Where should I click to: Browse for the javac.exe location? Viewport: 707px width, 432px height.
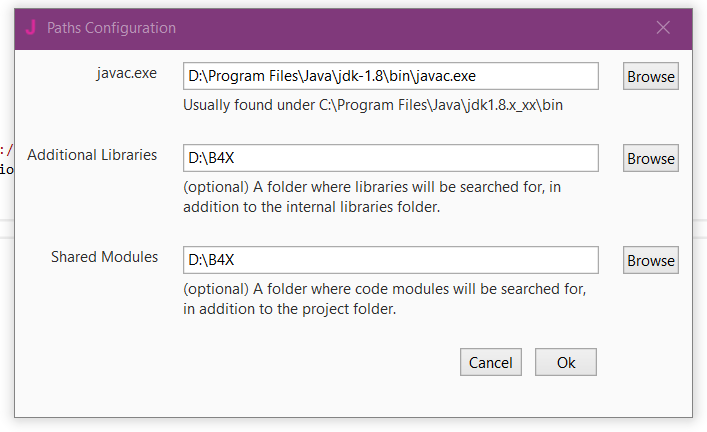[650, 76]
